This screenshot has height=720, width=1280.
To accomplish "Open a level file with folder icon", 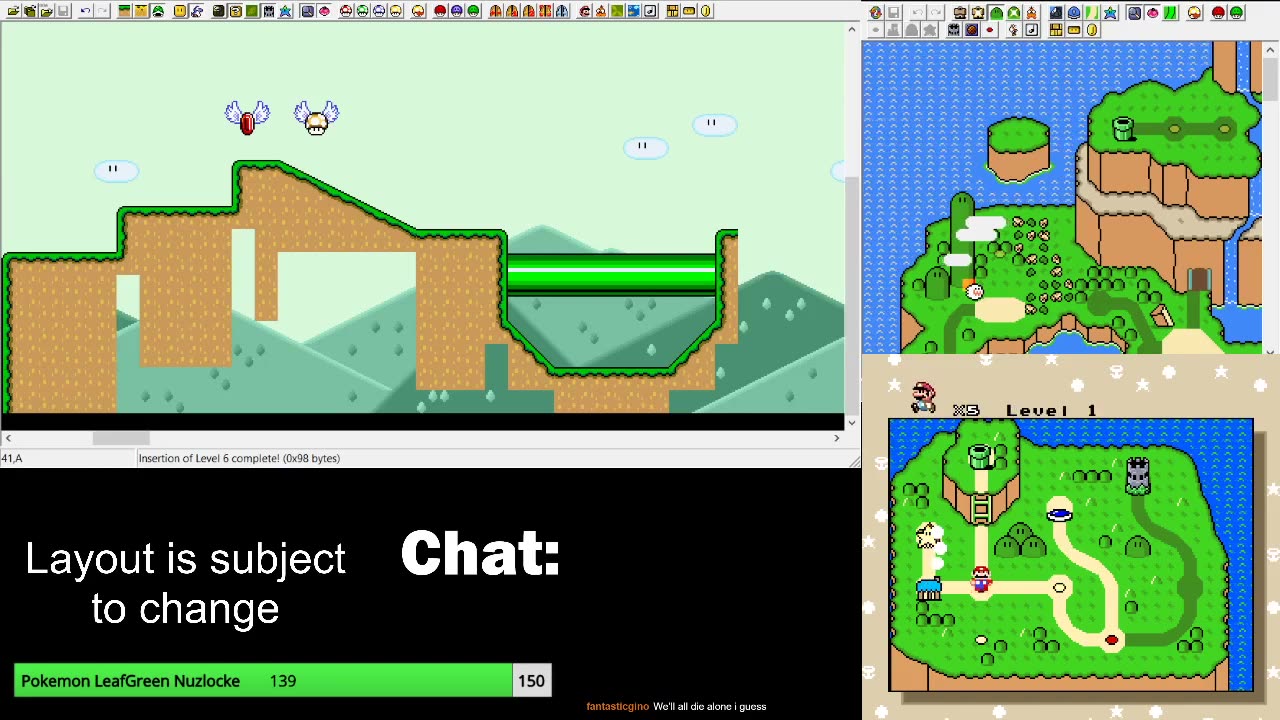I will (x=13, y=11).
